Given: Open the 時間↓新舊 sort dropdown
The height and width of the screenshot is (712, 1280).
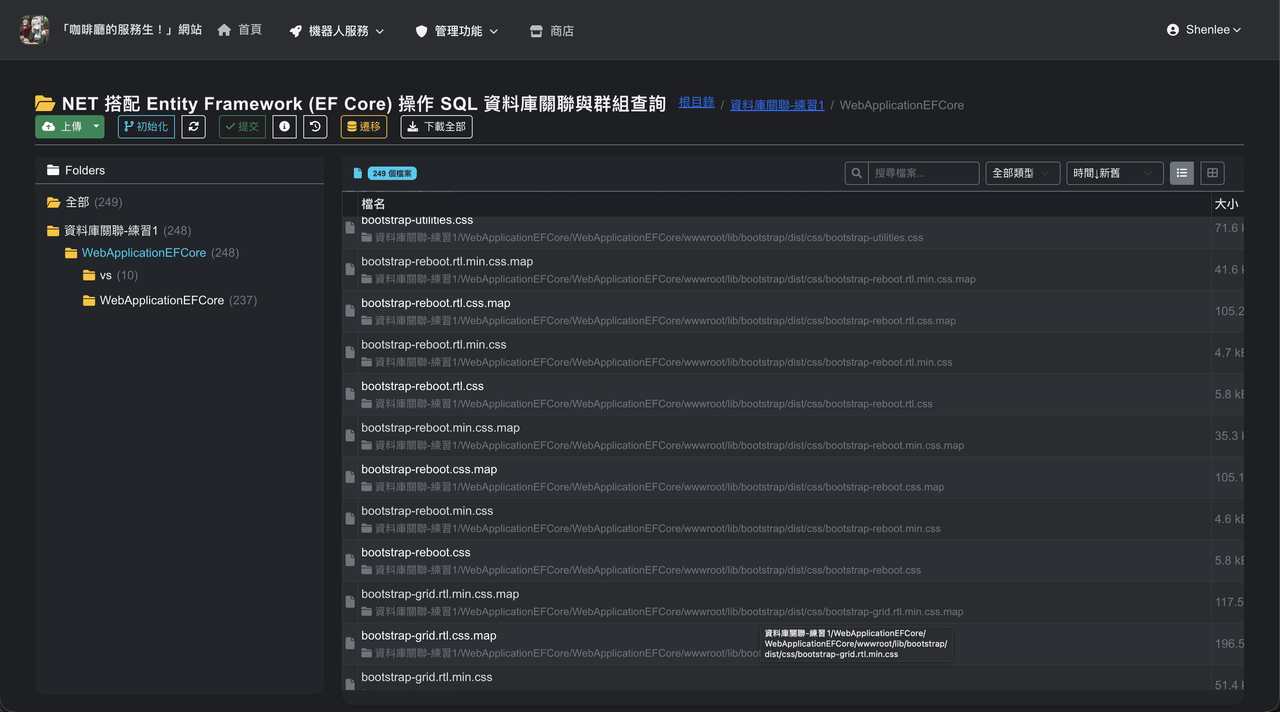Looking at the screenshot, I should click(1115, 173).
